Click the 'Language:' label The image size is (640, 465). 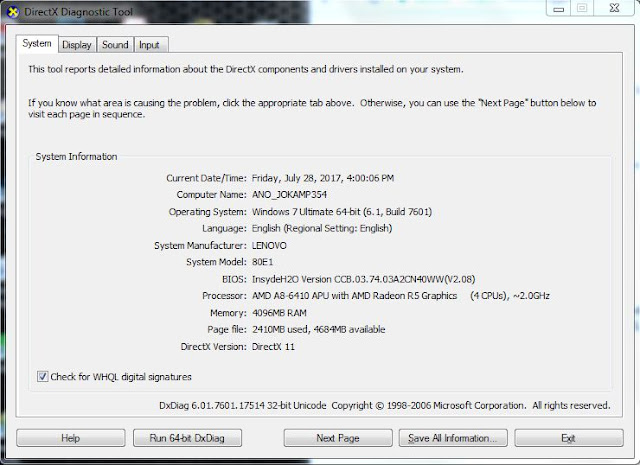(224, 228)
